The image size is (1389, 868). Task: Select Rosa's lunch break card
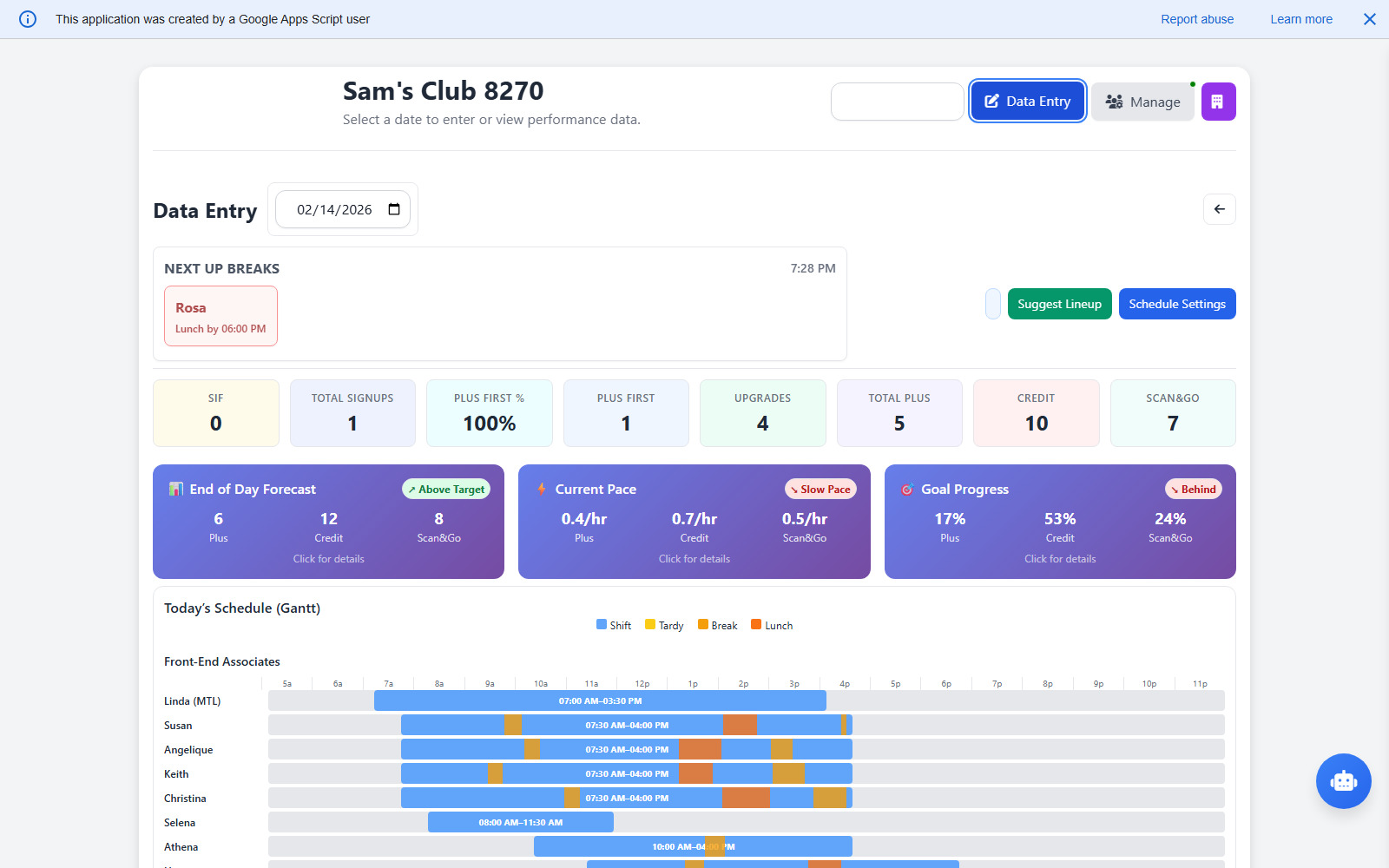coord(221,316)
